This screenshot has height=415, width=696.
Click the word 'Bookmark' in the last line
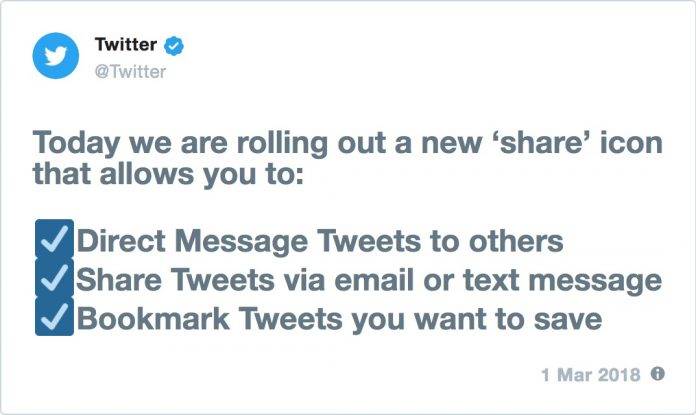point(153,319)
